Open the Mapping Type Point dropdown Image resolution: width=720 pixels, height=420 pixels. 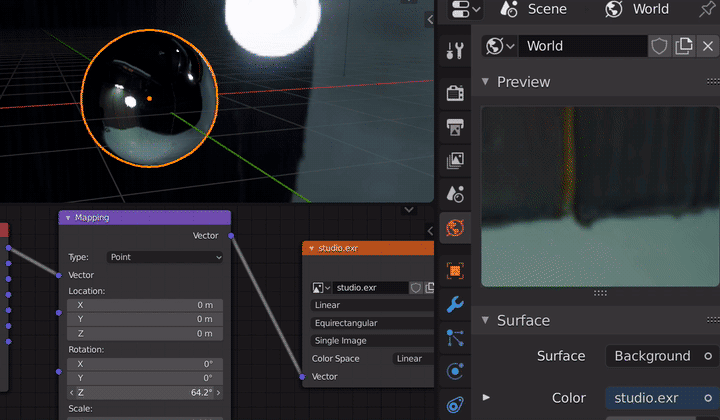pos(165,257)
